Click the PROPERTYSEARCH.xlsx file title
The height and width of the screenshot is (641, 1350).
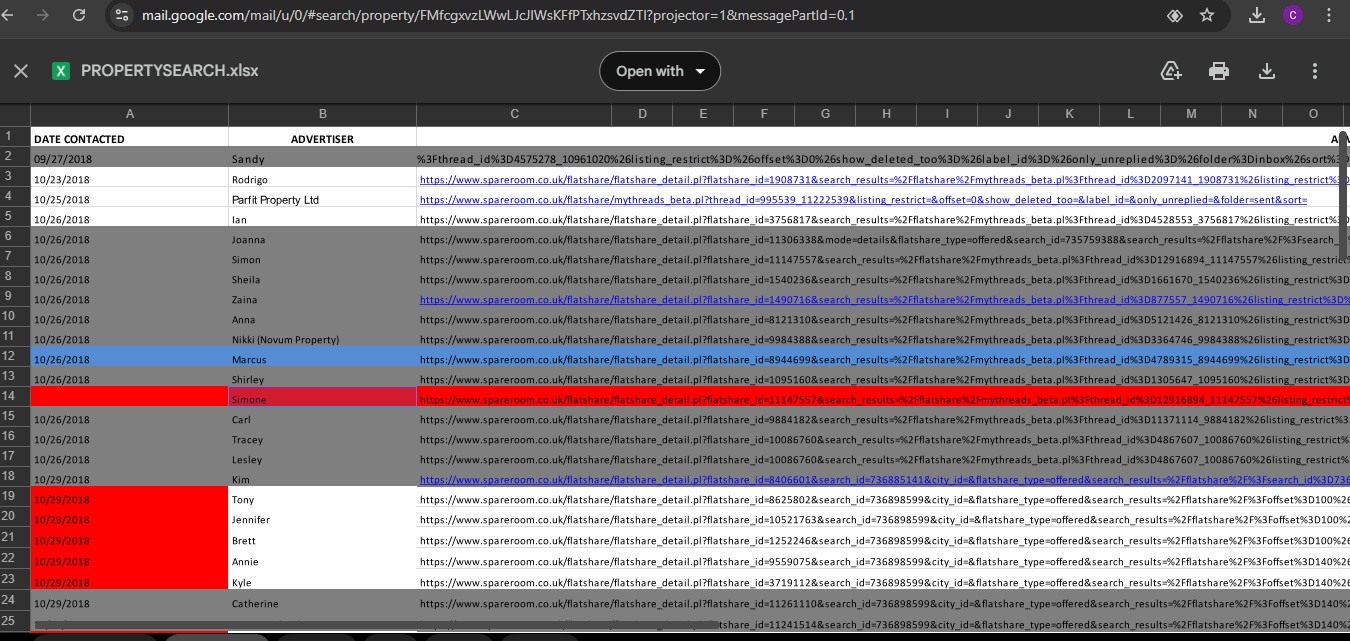click(169, 71)
